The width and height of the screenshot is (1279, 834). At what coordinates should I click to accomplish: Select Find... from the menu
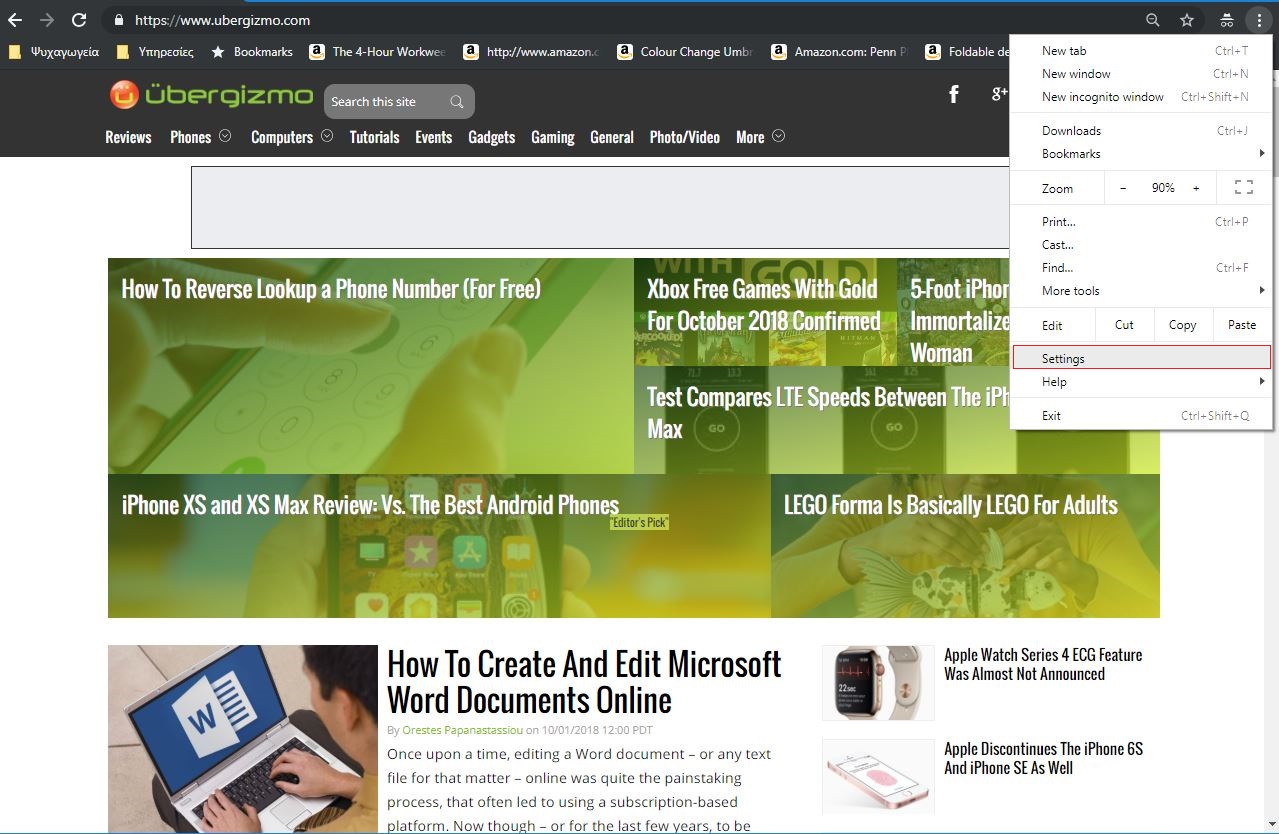[1141, 268]
